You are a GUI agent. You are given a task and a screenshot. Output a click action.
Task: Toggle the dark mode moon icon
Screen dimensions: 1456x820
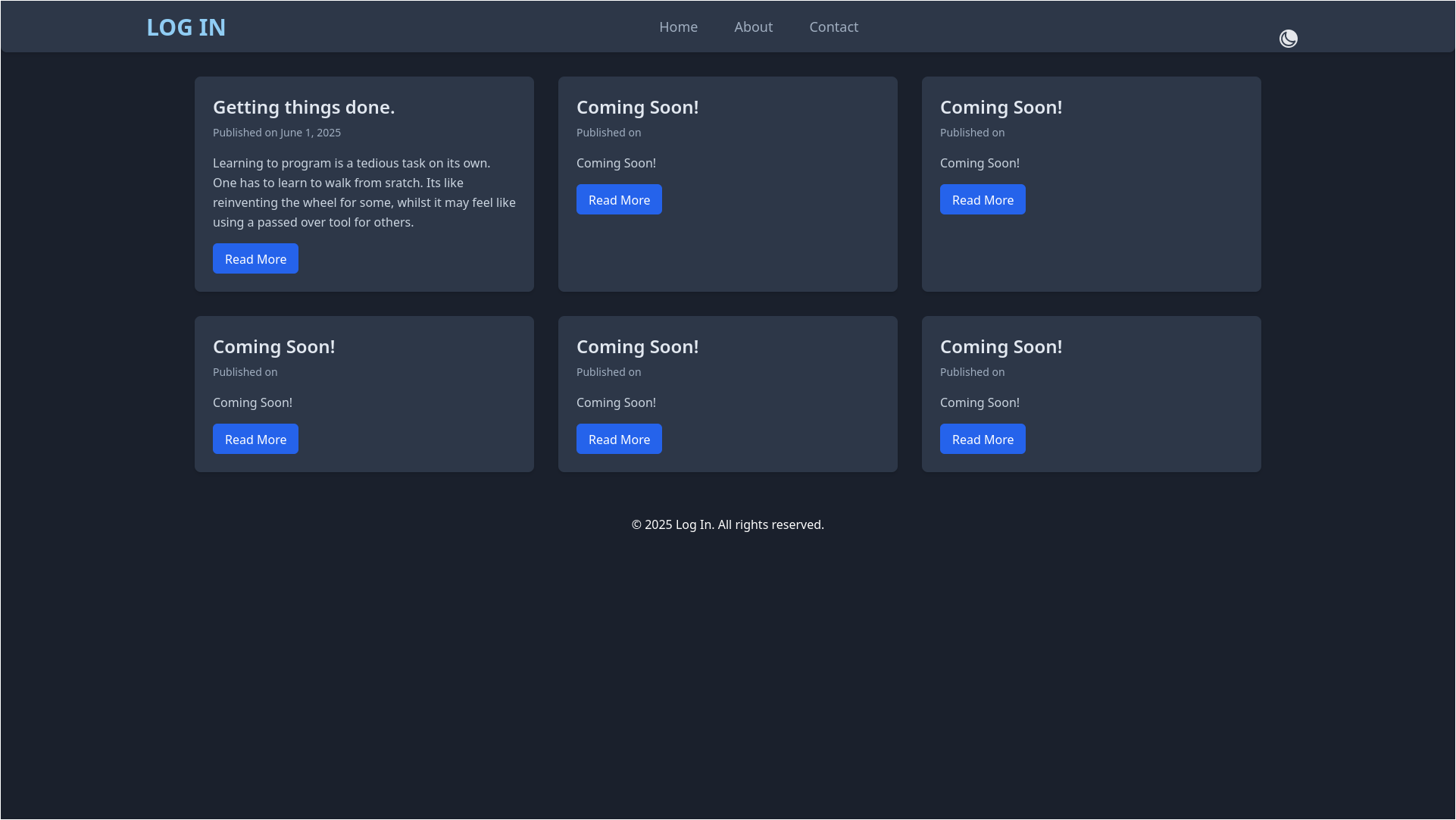click(x=1288, y=39)
